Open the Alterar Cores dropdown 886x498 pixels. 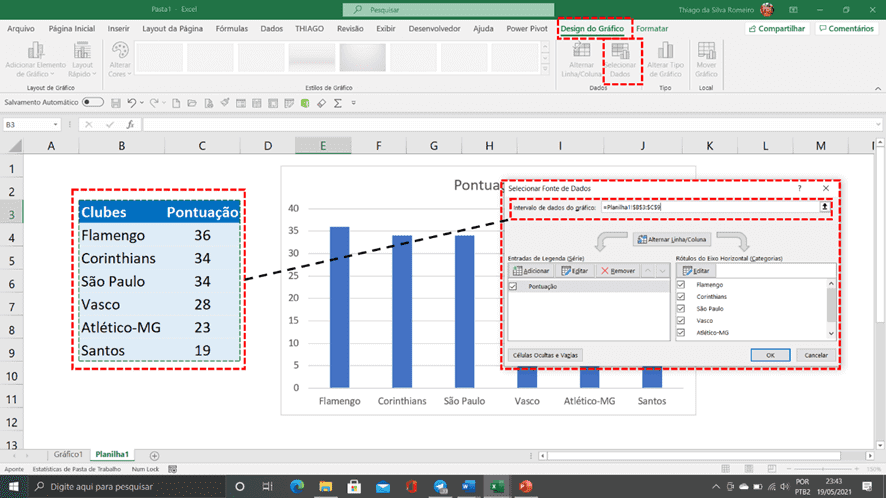[120, 60]
